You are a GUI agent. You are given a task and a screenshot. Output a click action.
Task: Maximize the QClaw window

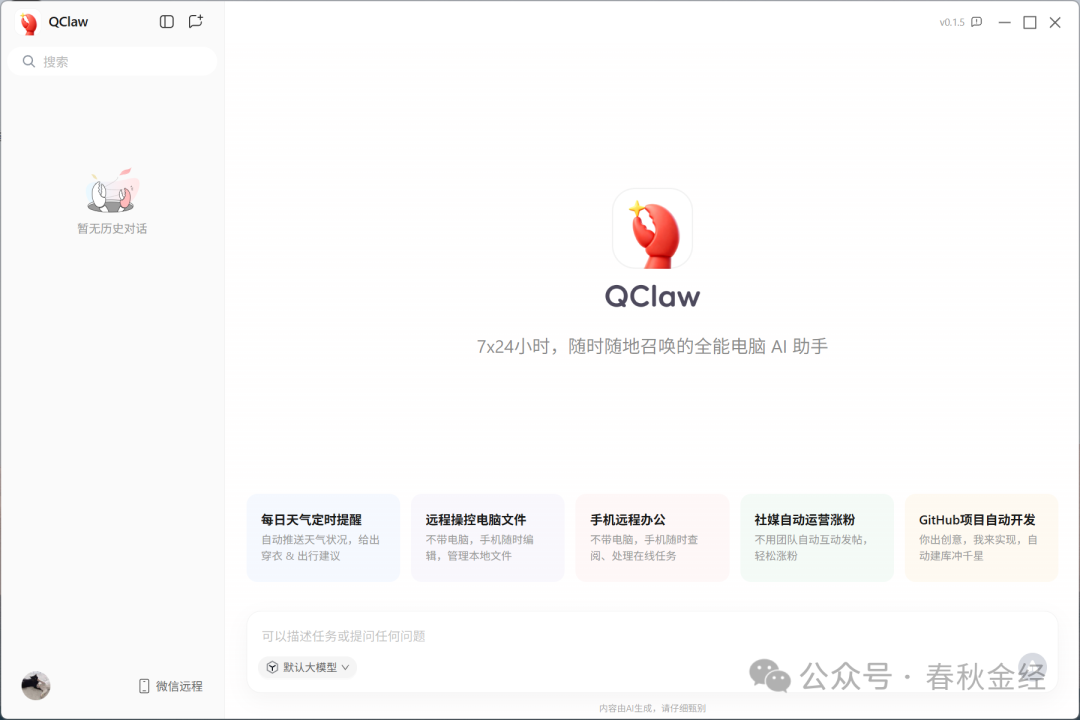tap(1029, 22)
